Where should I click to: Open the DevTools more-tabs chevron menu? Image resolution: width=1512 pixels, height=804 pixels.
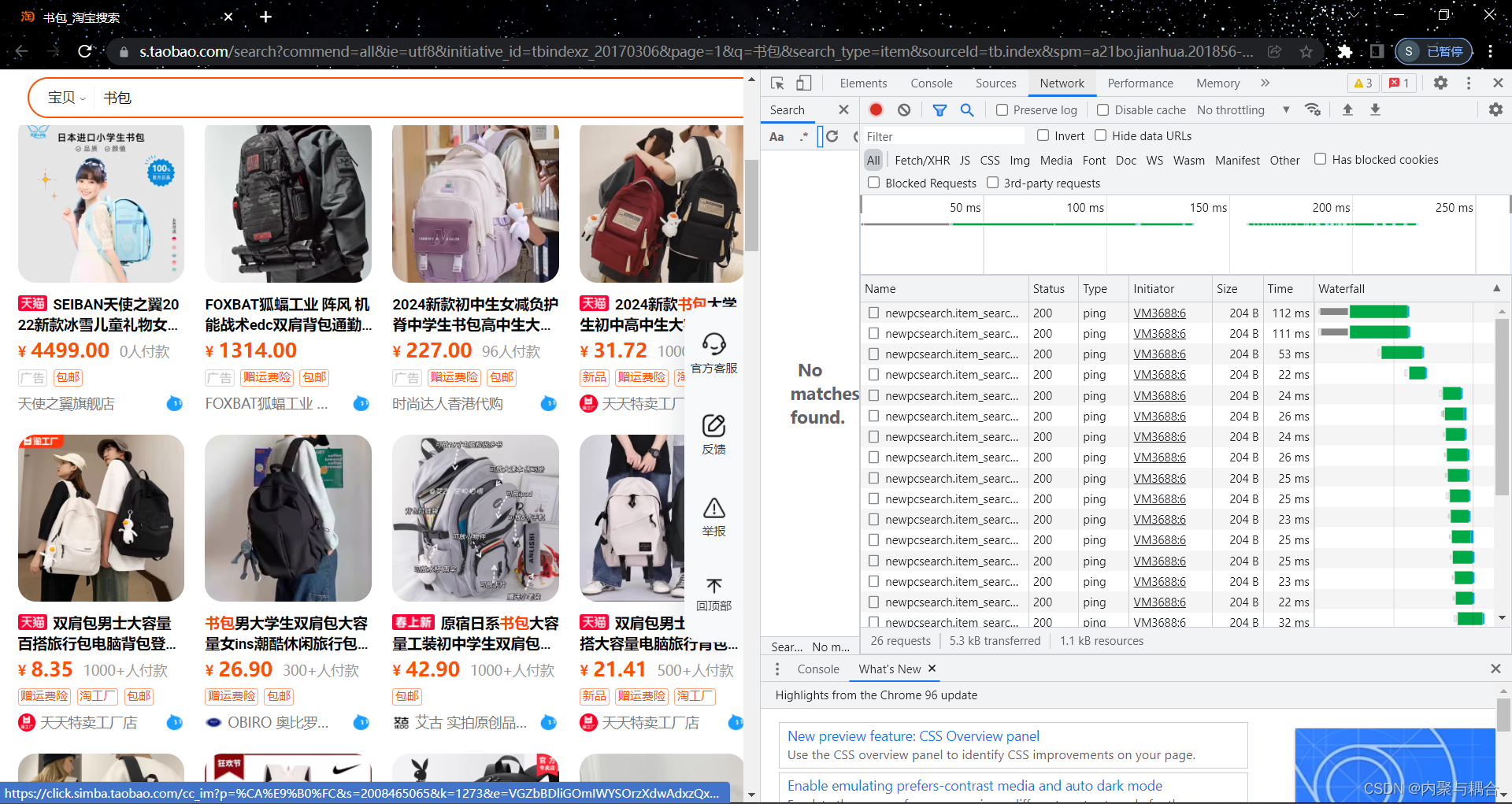(x=1265, y=83)
